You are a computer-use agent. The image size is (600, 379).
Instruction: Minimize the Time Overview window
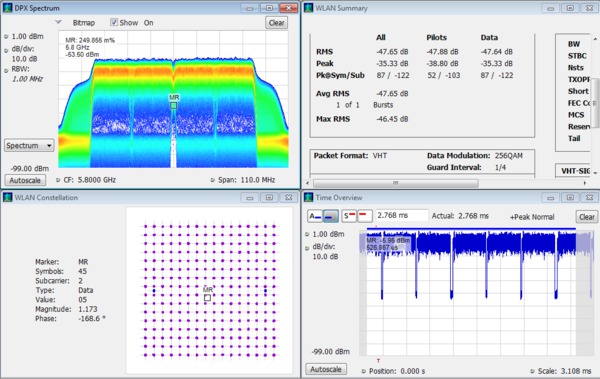[550, 198]
